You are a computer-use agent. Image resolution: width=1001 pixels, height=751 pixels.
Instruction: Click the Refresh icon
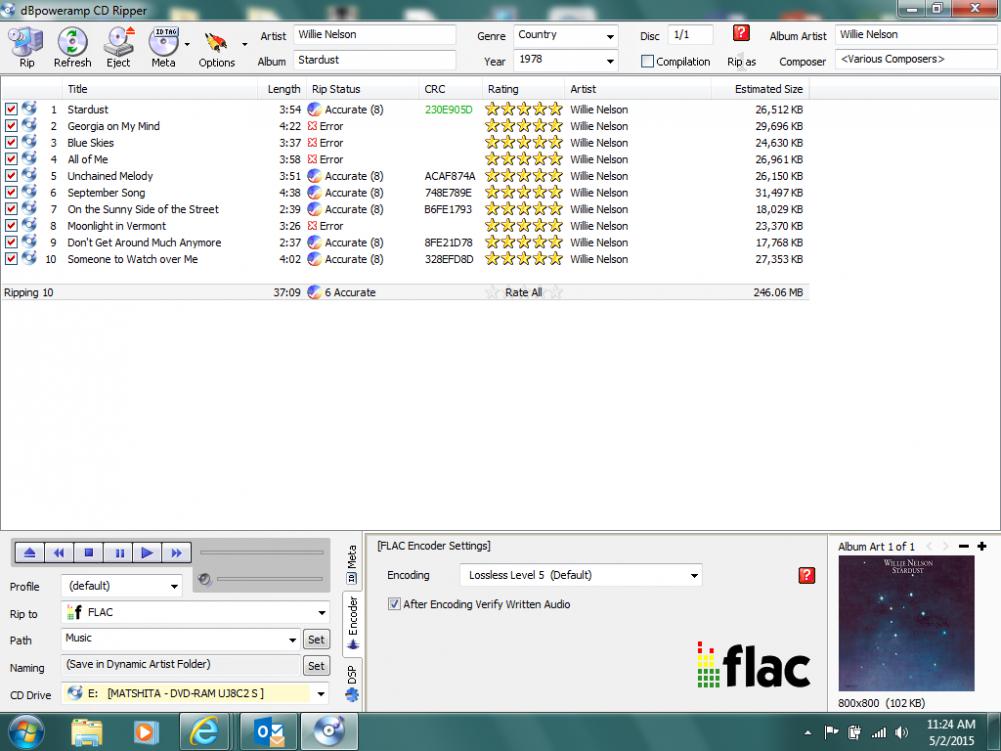click(x=72, y=46)
